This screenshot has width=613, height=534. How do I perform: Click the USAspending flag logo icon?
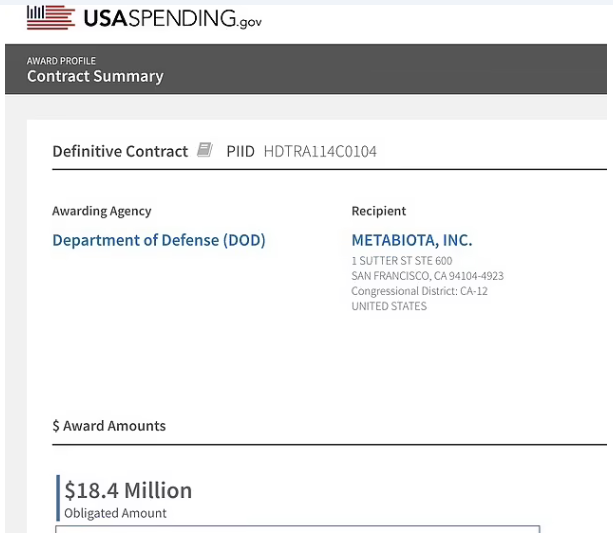coord(51,18)
